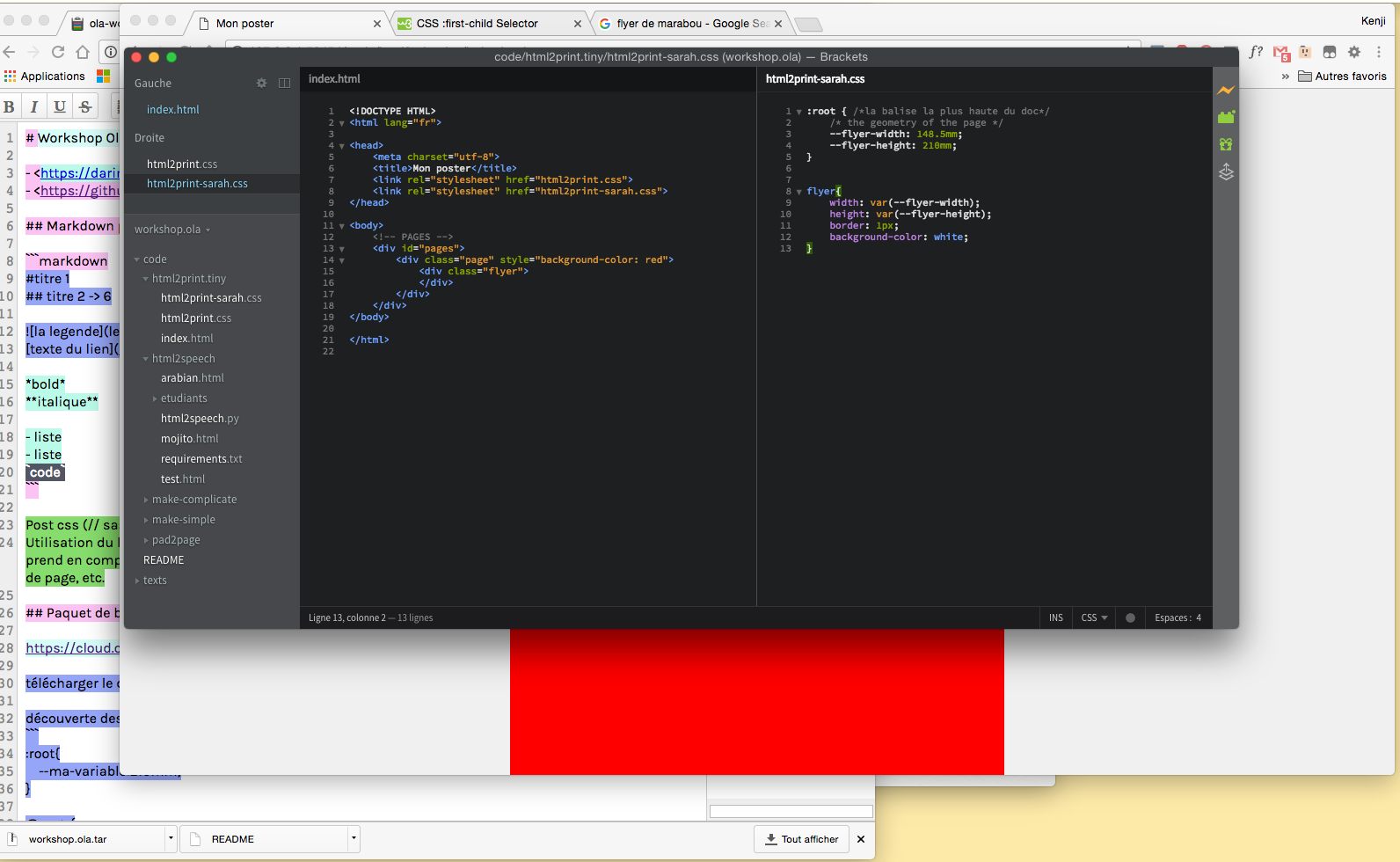The height and width of the screenshot is (862, 1400).
Task: Click the black goggles extension icon in Chrome
Action: 1330,52
